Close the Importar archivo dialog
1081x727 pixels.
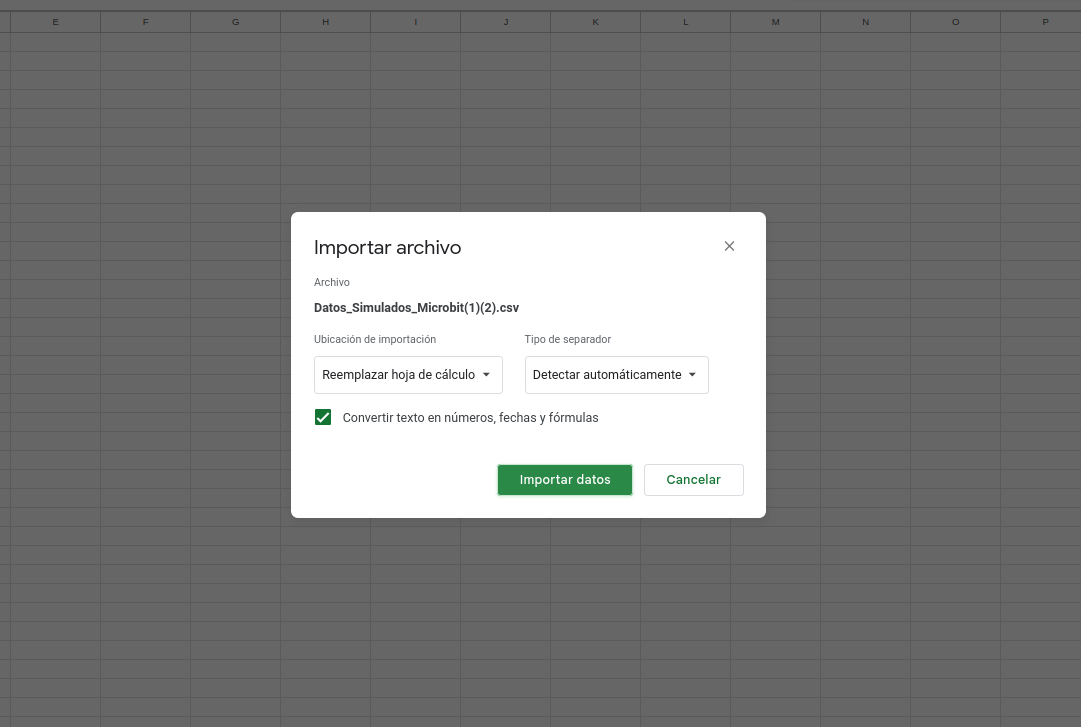(x=729, y=246)
